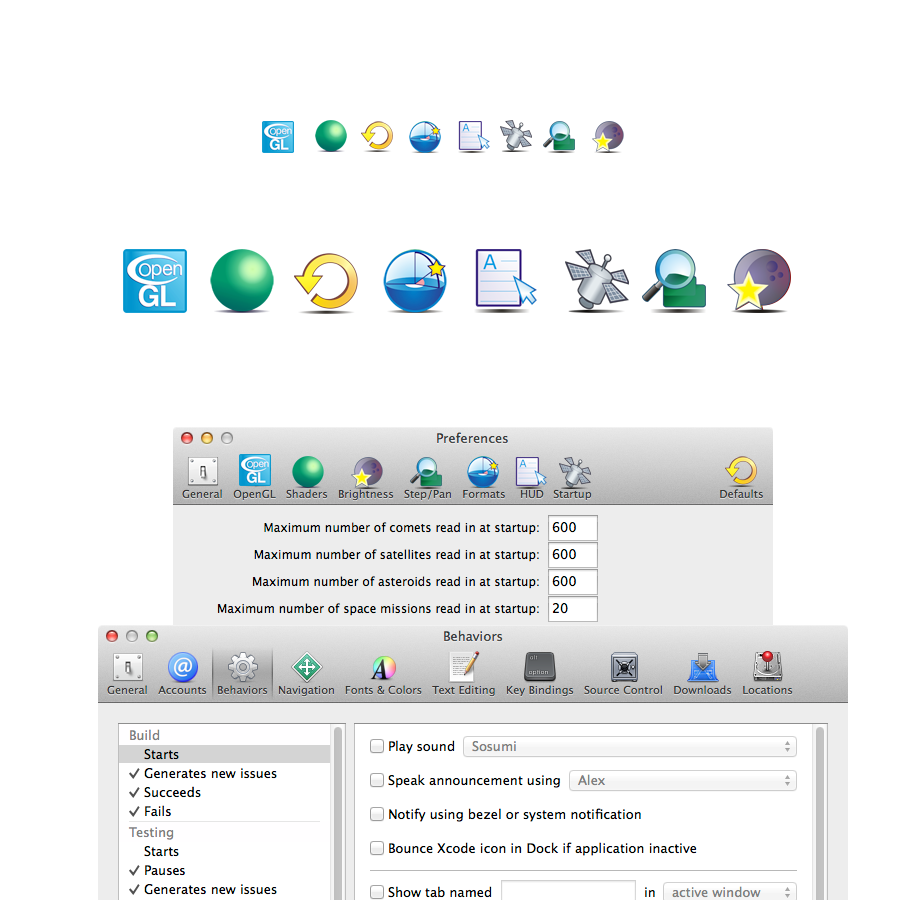
Task: Open the Startup preferences pane
Action: (572, 478)
